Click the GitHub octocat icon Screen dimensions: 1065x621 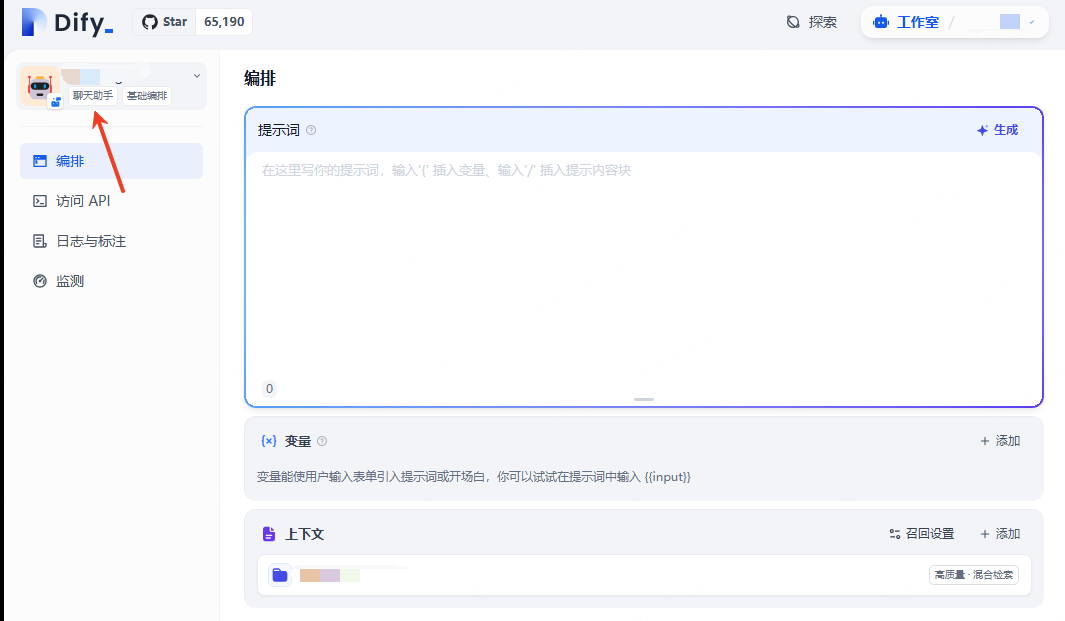coord(149,22)
